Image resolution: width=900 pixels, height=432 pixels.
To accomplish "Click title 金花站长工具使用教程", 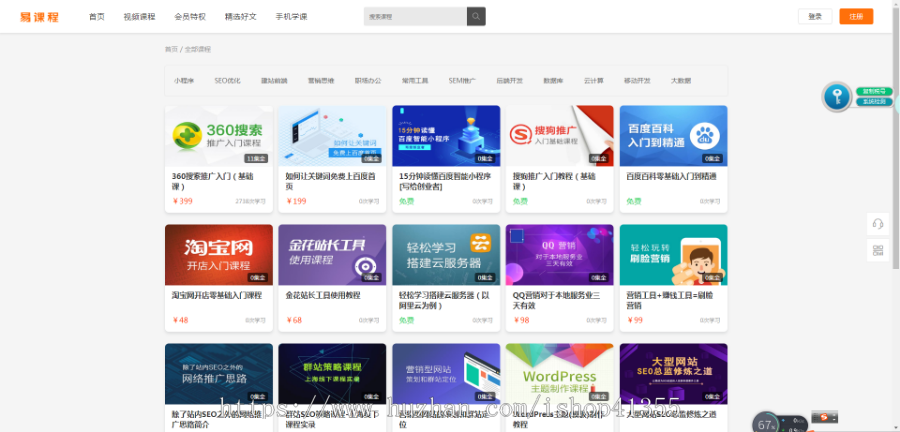I will pos(323,295).
